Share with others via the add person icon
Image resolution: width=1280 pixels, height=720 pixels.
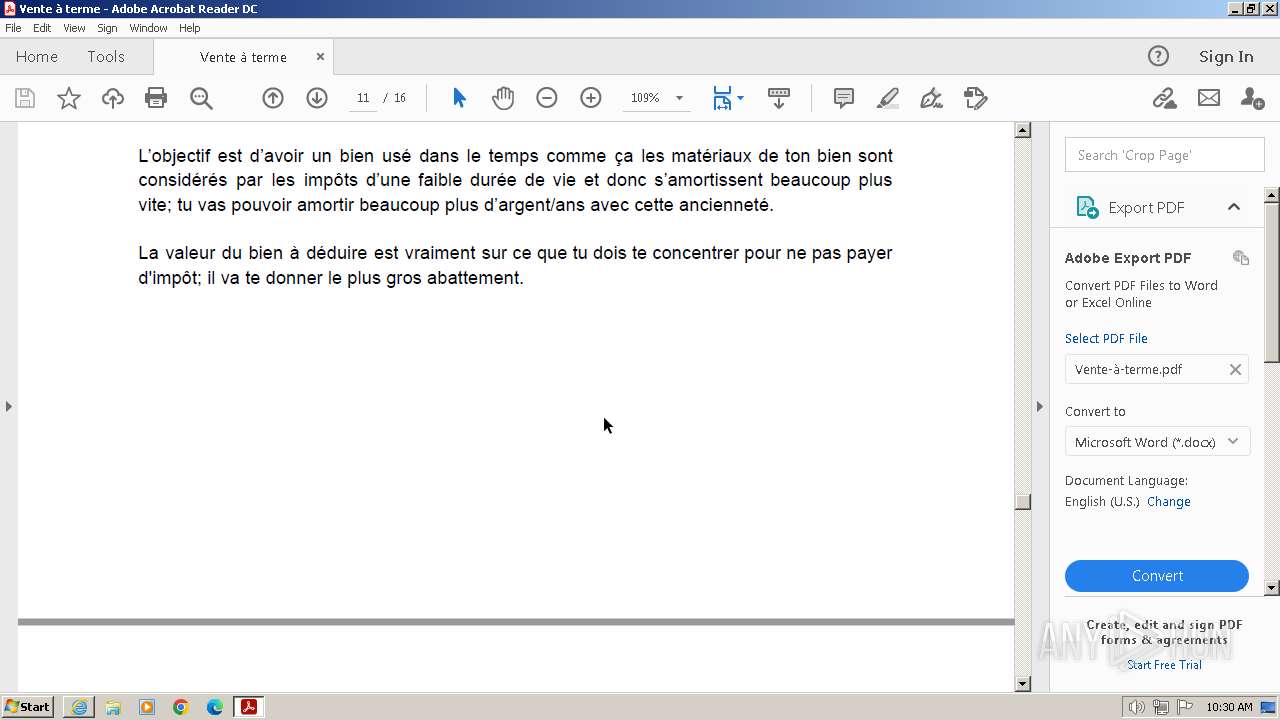coord(1252,98)
